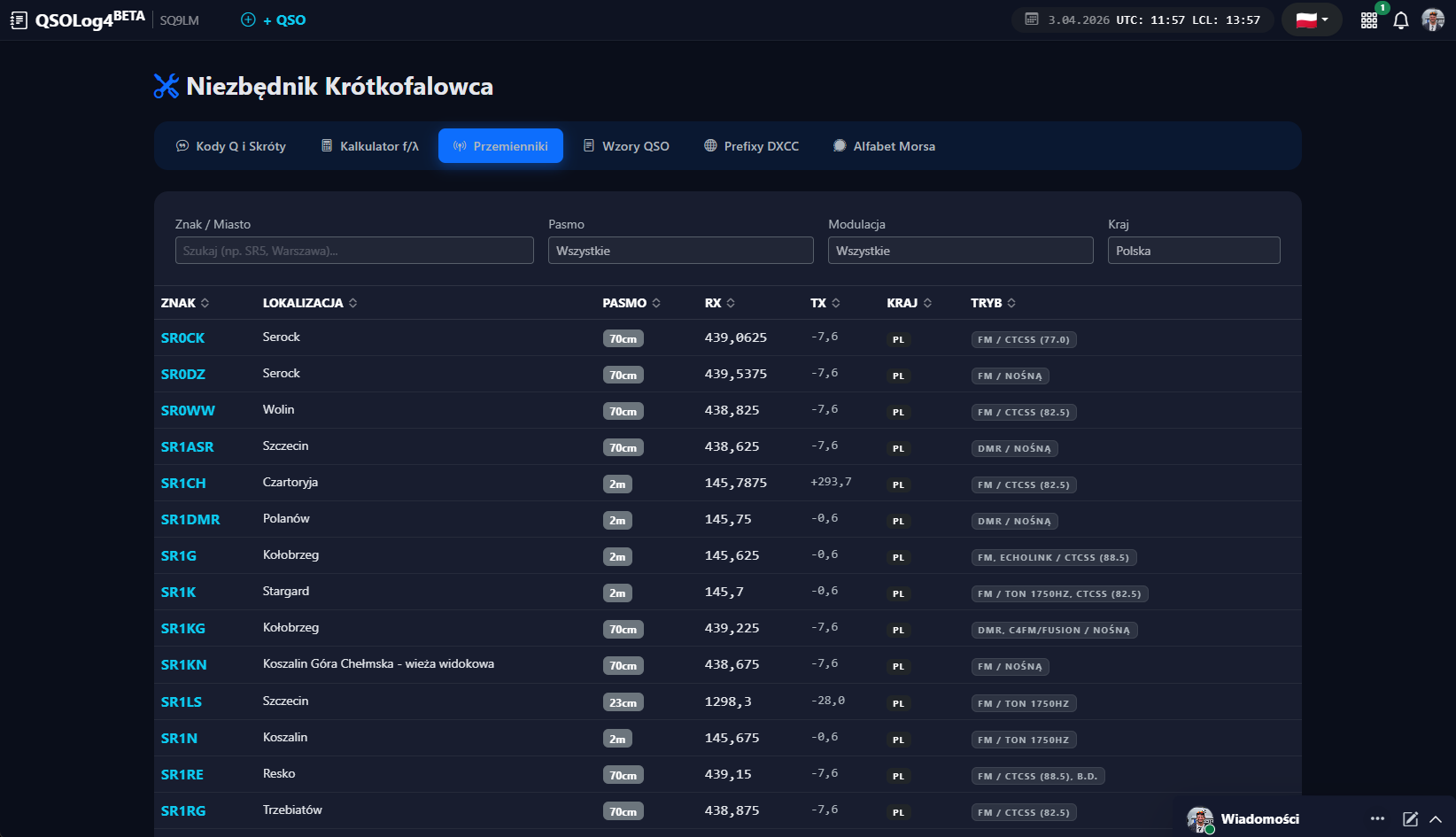The image size is (1456, 837).
Task: Compose a new message using pencil icon
Action: tap(1410, 819)
